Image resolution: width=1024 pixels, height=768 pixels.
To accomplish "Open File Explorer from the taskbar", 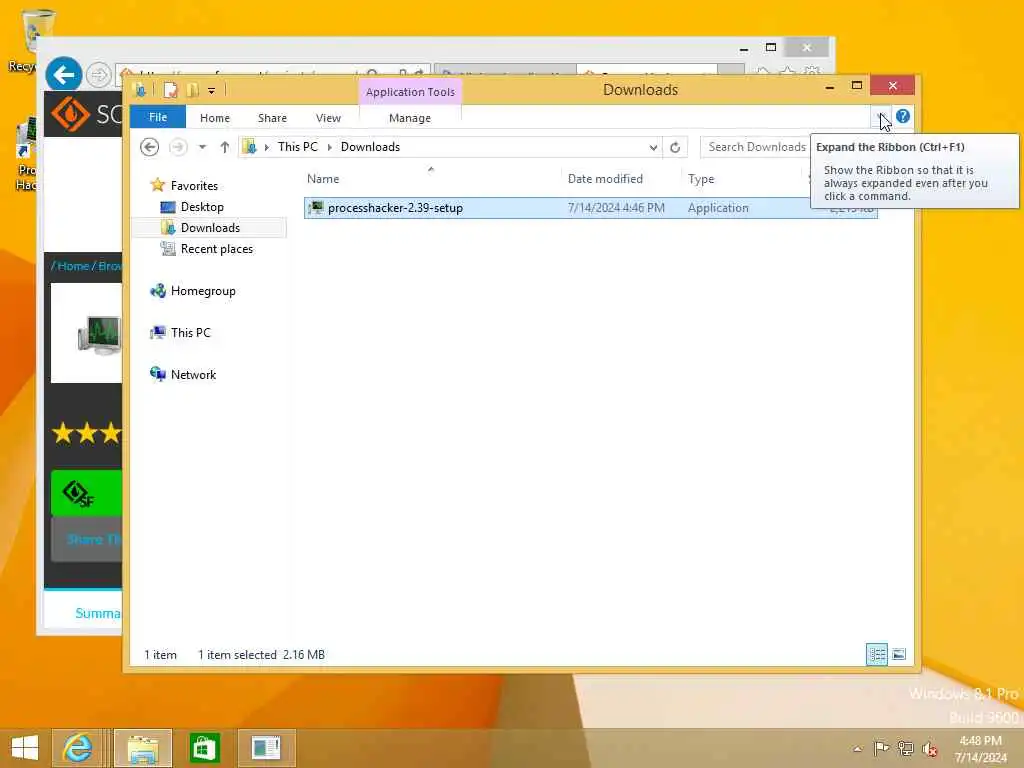I will tap(143, 748).
